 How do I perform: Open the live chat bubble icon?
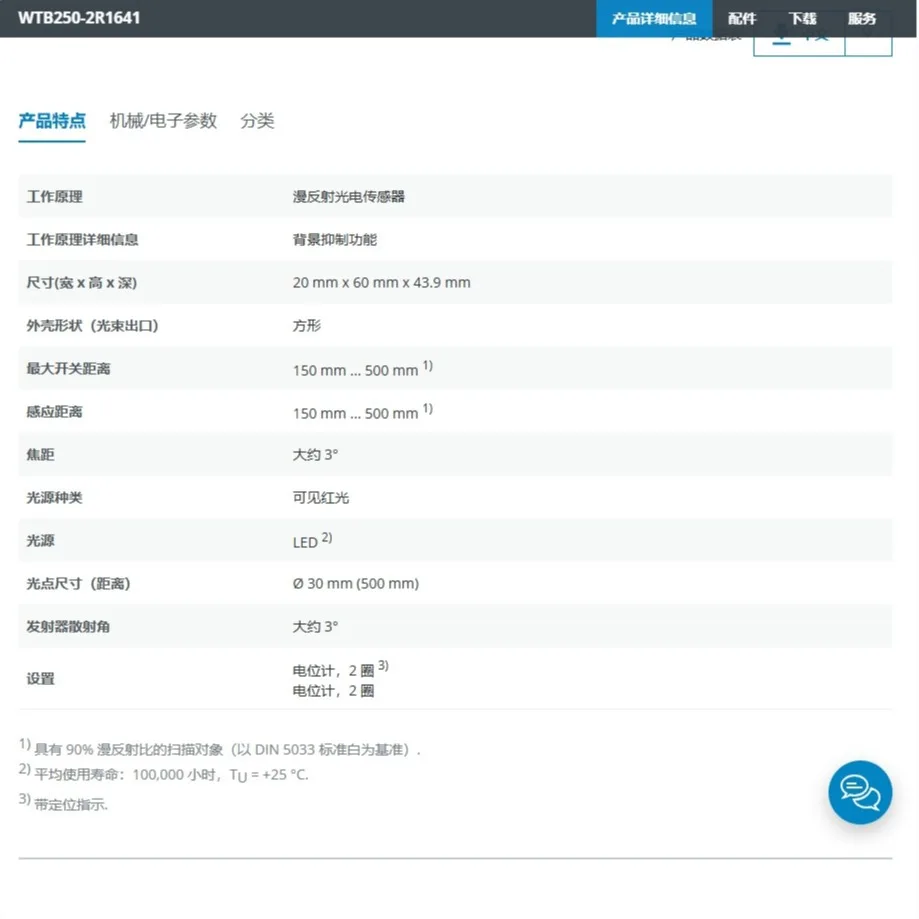860,792
